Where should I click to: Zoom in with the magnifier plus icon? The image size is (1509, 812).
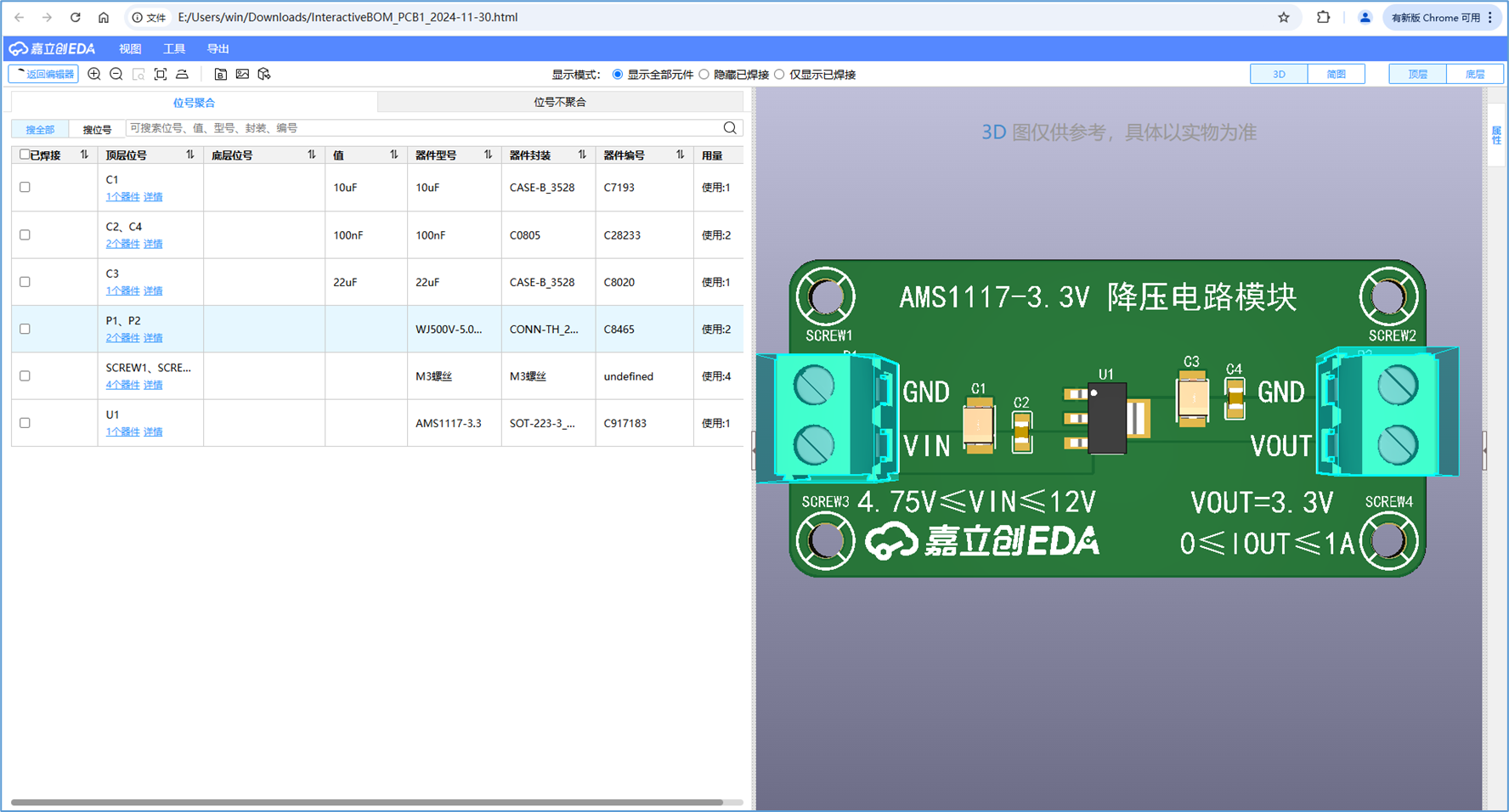(94, 75)
